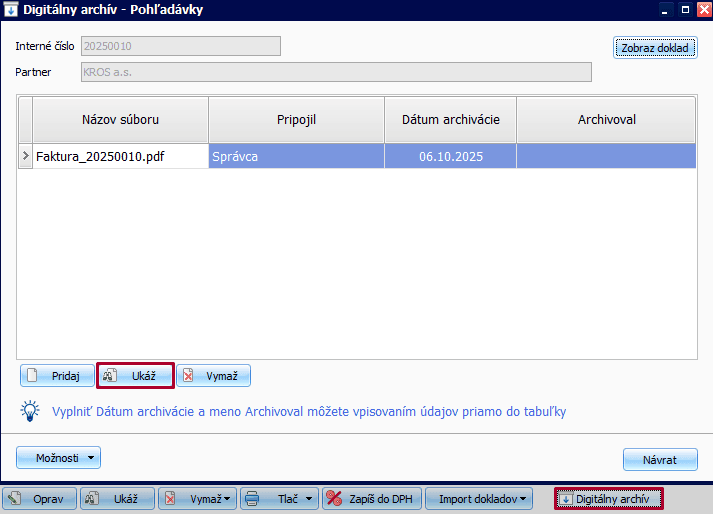Open the Možnosti dropdown
The width and height of the screenshot is (713, 514).
point(59,458)
